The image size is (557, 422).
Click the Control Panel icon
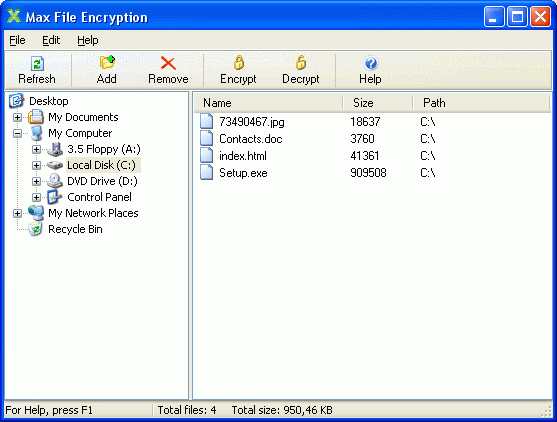point(54,197)
